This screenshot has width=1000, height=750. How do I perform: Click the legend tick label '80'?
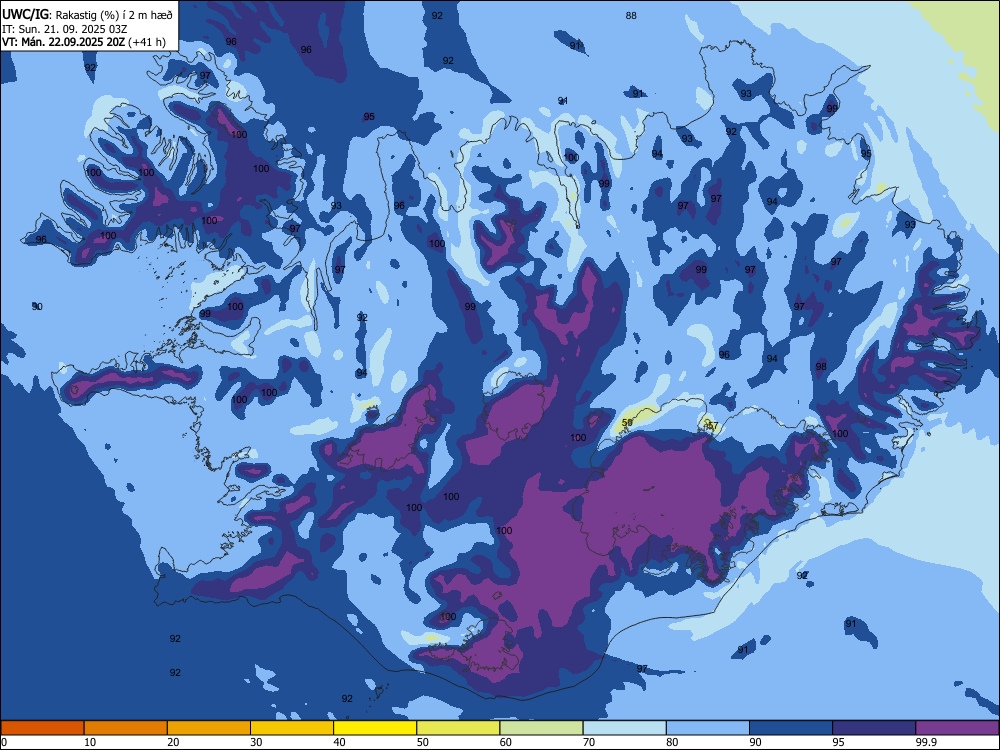tap(672, 742)
